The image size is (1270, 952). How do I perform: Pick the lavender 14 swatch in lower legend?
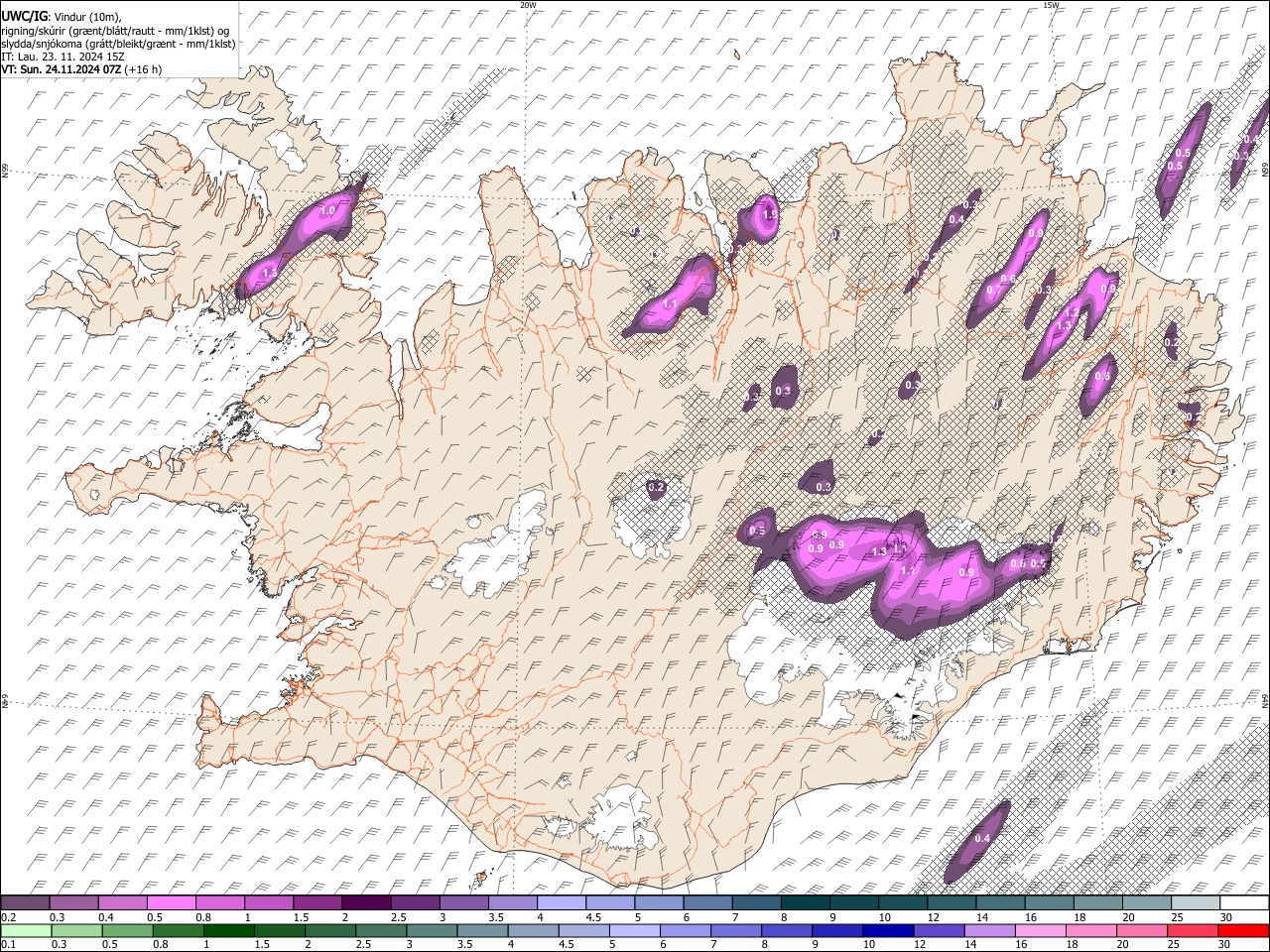(990, 930)
